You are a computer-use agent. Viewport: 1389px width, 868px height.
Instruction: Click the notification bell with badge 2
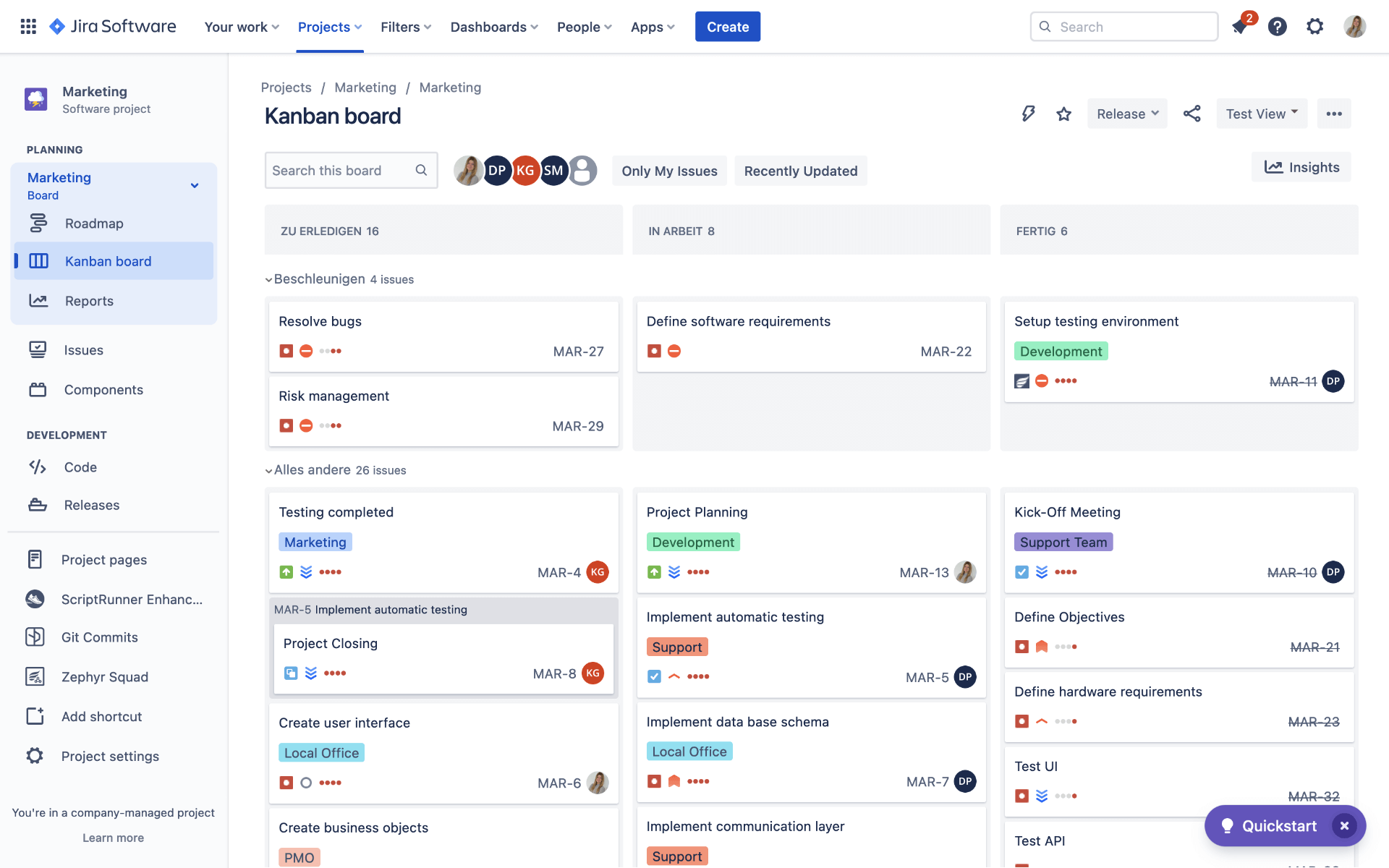1240,26
